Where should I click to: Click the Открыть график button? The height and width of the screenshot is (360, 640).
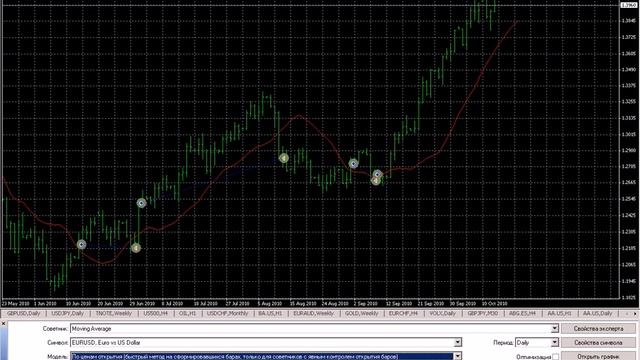coord(598,356)
